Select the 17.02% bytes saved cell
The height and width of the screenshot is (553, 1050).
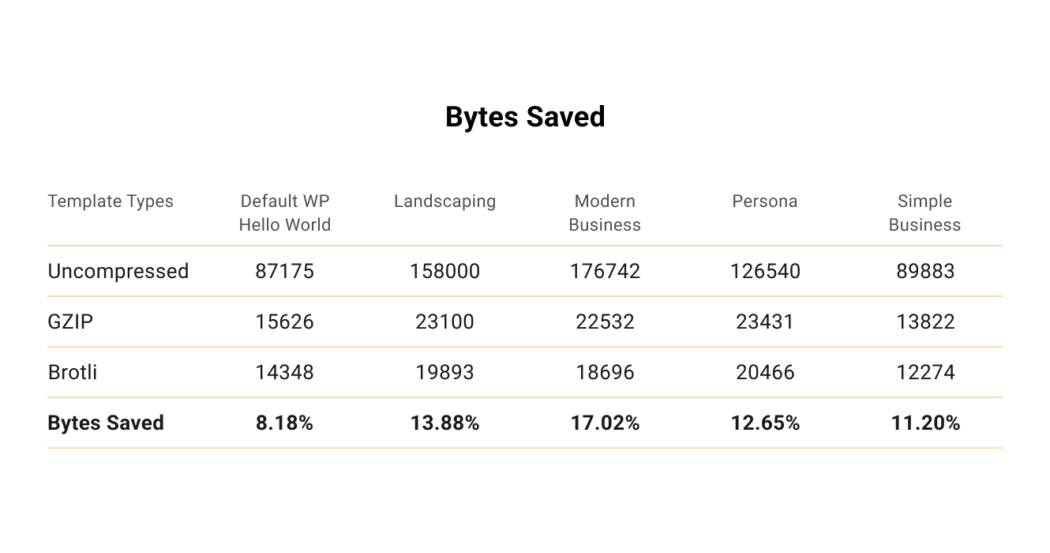pos(605,423)
